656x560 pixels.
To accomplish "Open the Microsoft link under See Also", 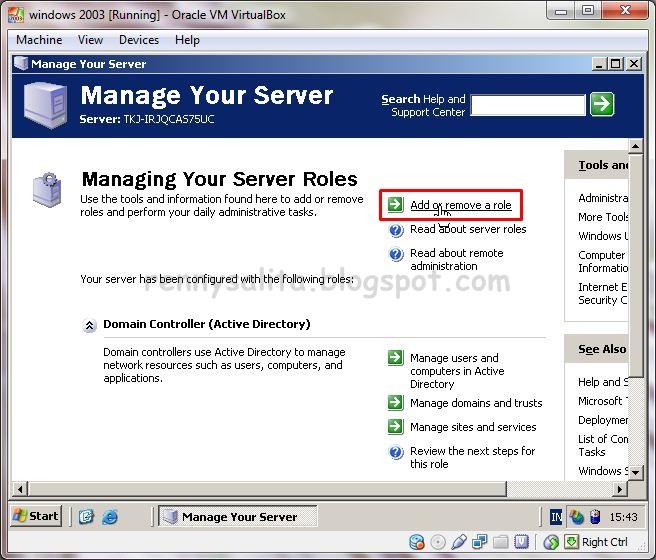I will [603, 401].
